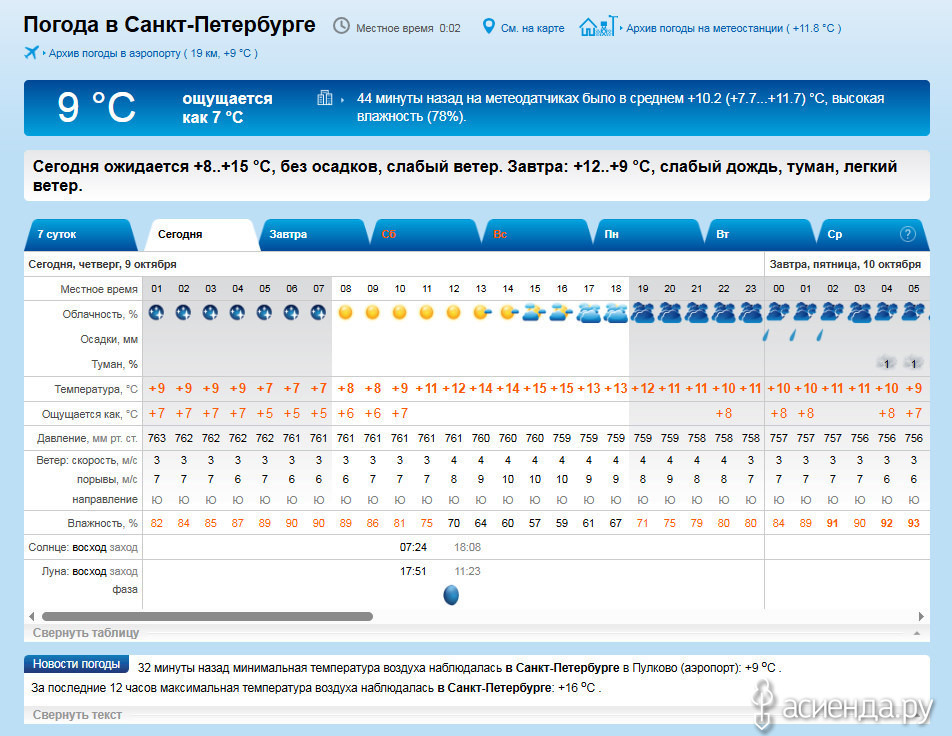
Task: Open the «Завтра» forecast tab
Action: click(288, 234)
